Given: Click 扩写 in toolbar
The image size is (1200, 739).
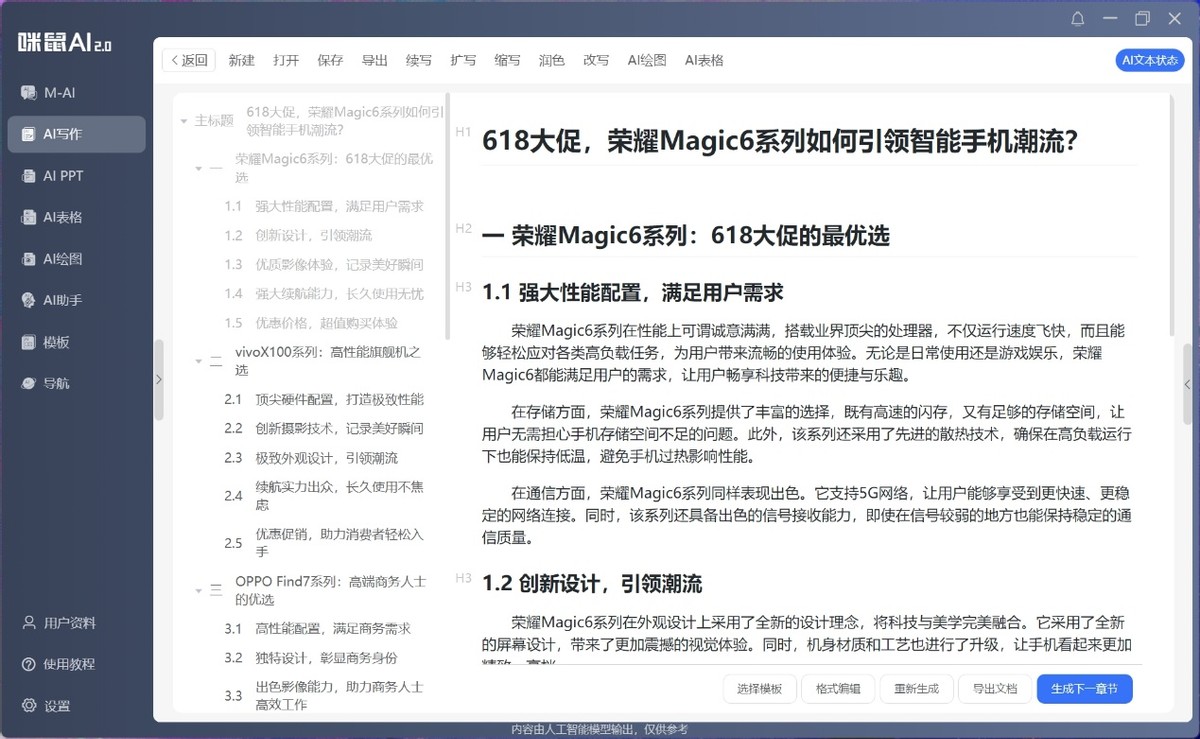Looking at the screenshot, I should [463, 60].
